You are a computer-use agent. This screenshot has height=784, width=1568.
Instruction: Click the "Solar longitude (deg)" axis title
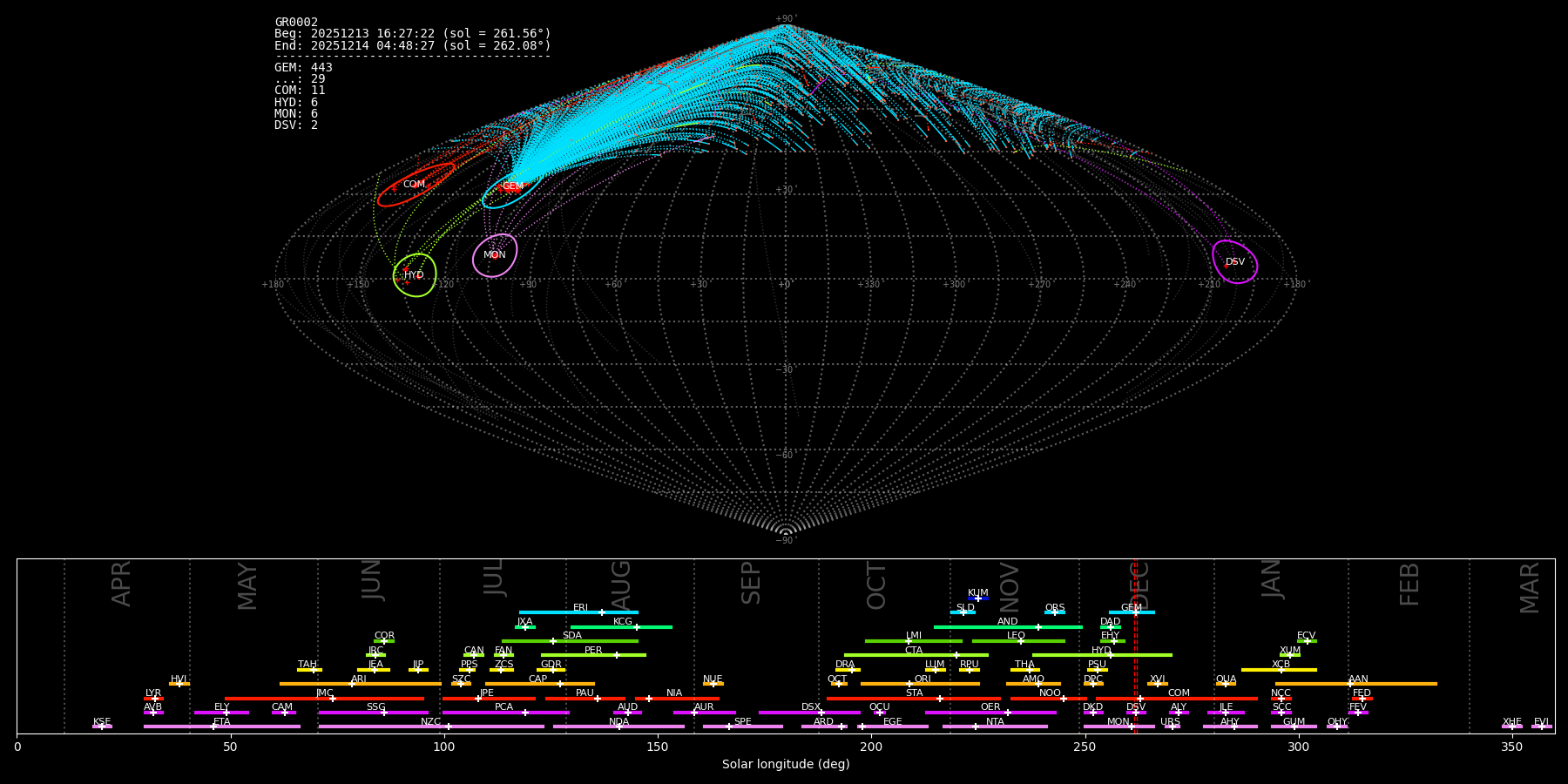(x=786, y=764)
